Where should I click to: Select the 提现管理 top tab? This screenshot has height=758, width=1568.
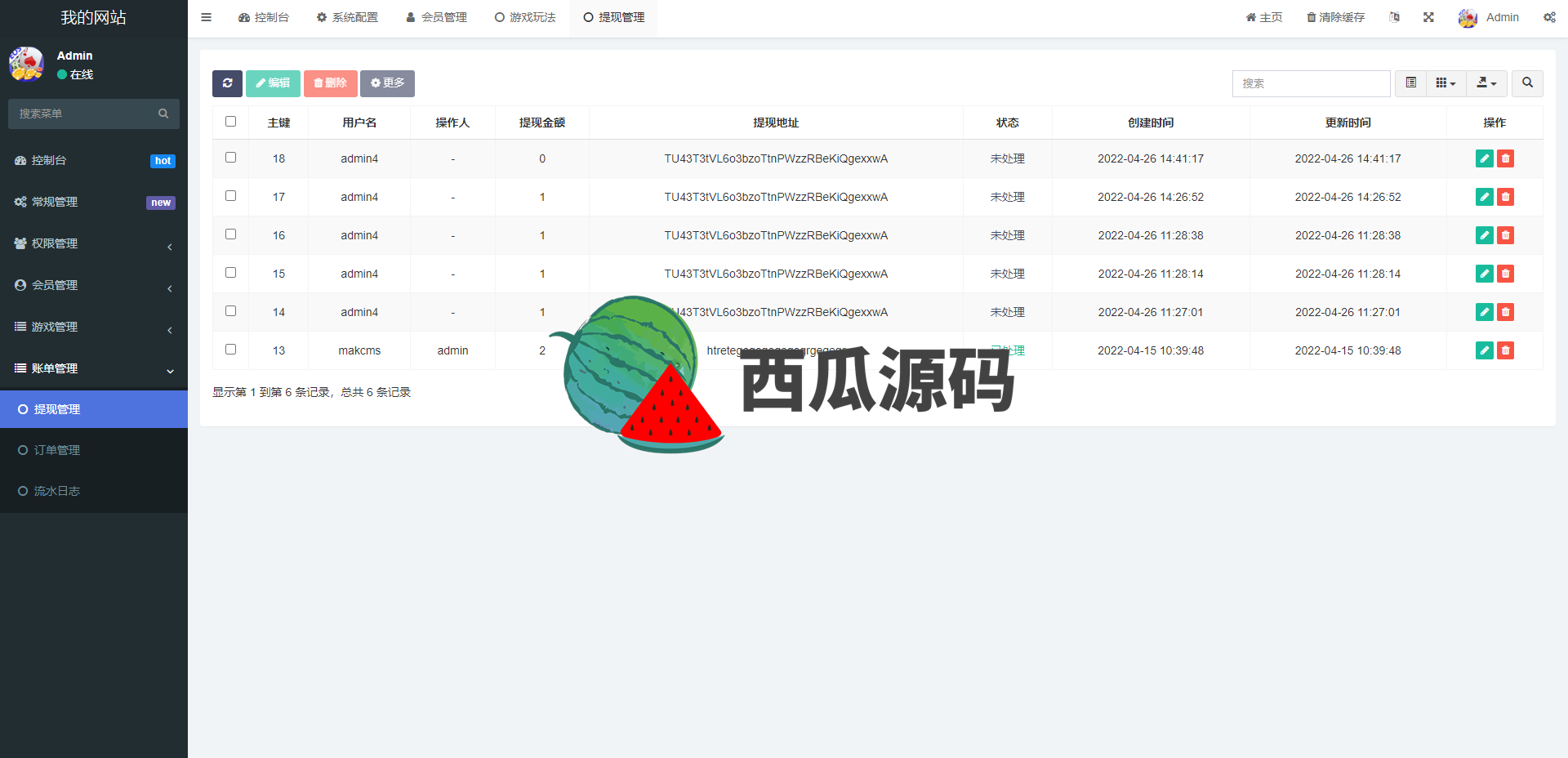tap(614, 17)
